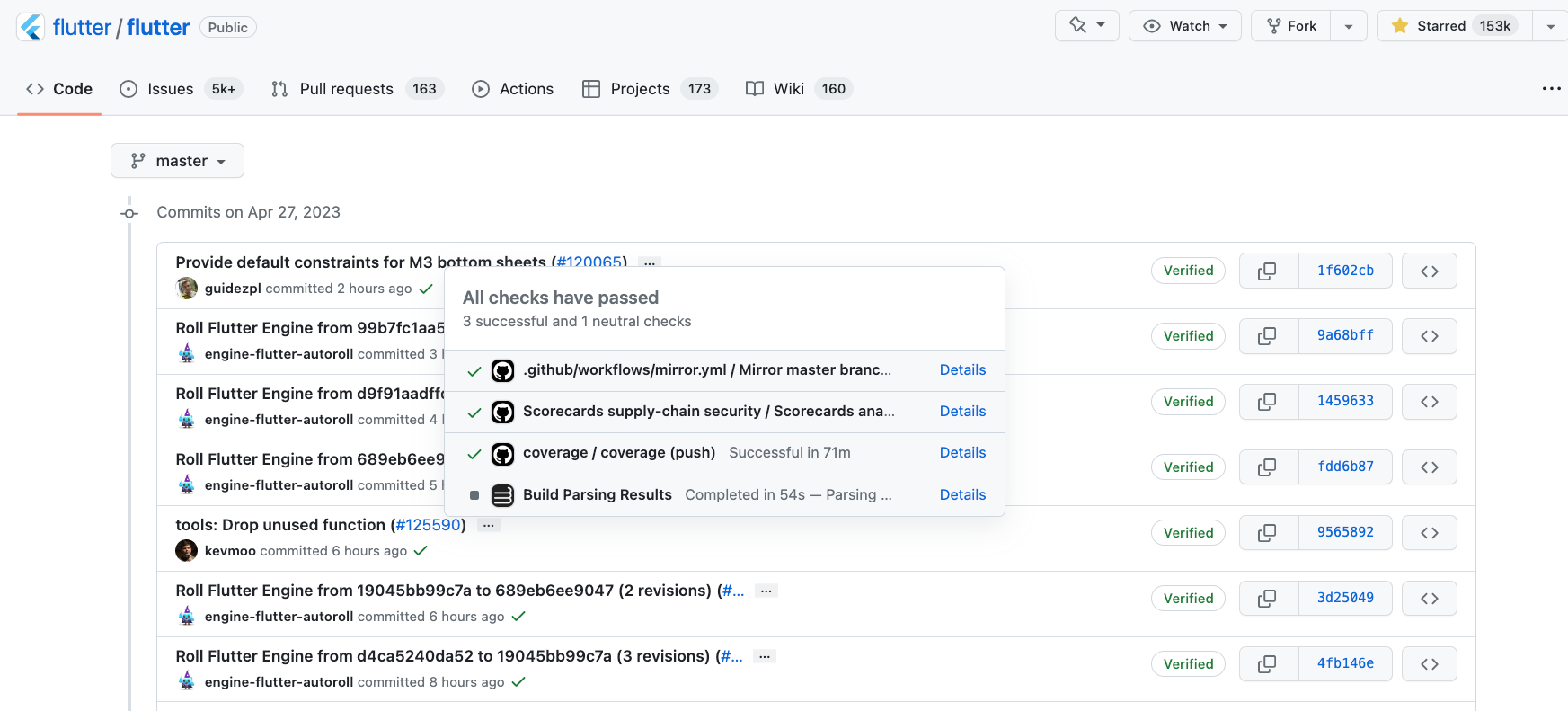
Task: Browse repository at commit 9565892
Action: point(1430,533)
